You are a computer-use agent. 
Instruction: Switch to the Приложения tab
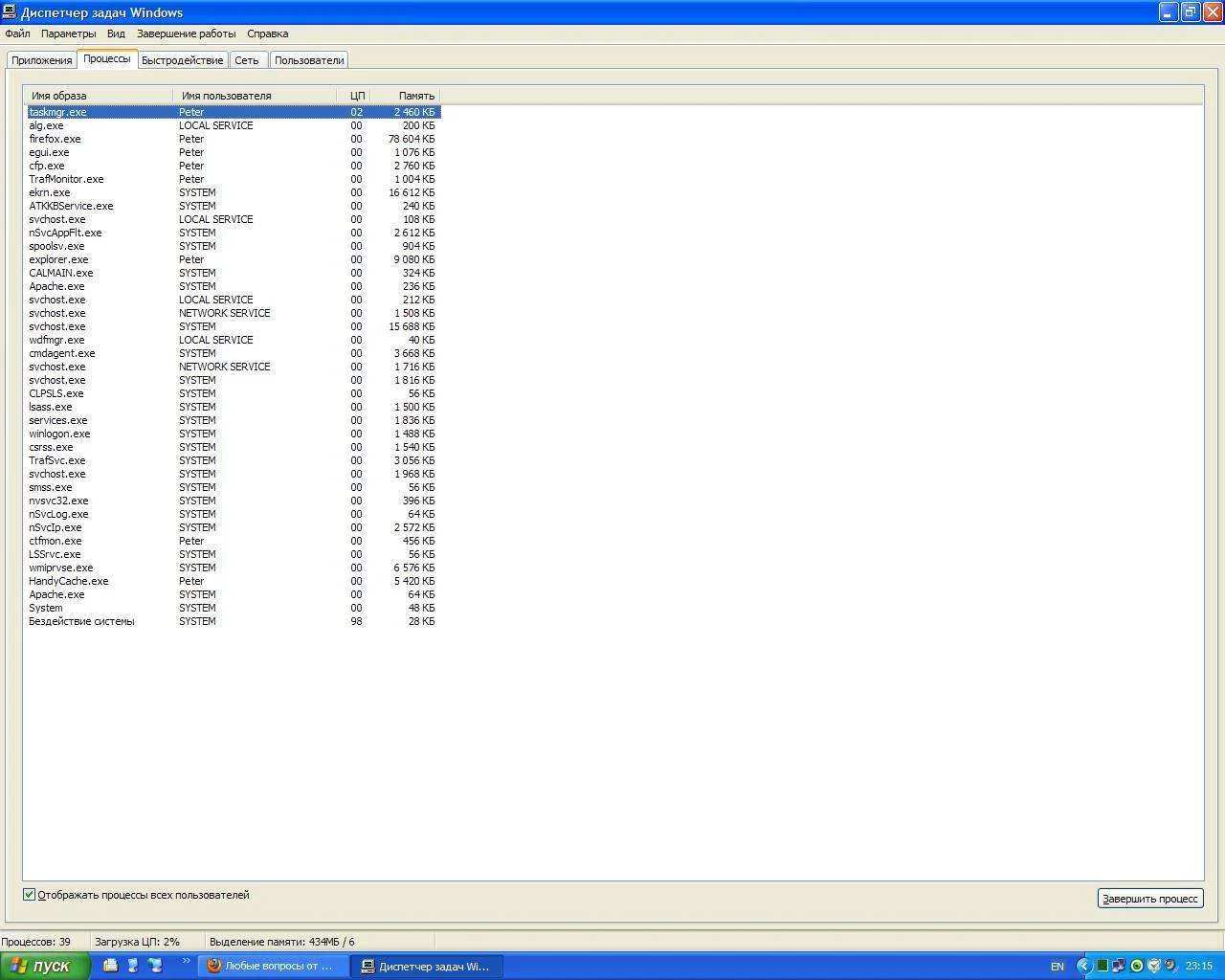pyautogui.click(x=42, y=60)
